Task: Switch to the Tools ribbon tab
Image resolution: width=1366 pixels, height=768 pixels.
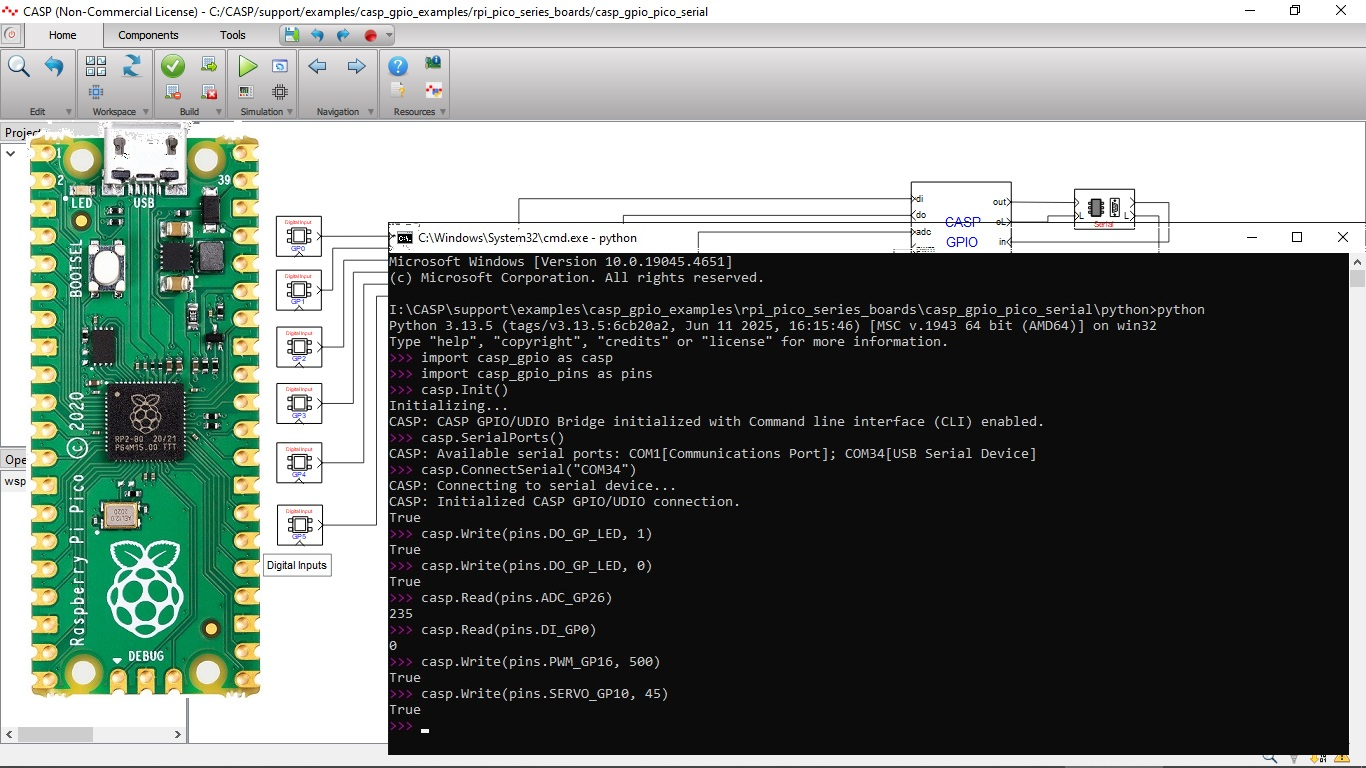Action: pyautogui.click(x=233, y=35)
